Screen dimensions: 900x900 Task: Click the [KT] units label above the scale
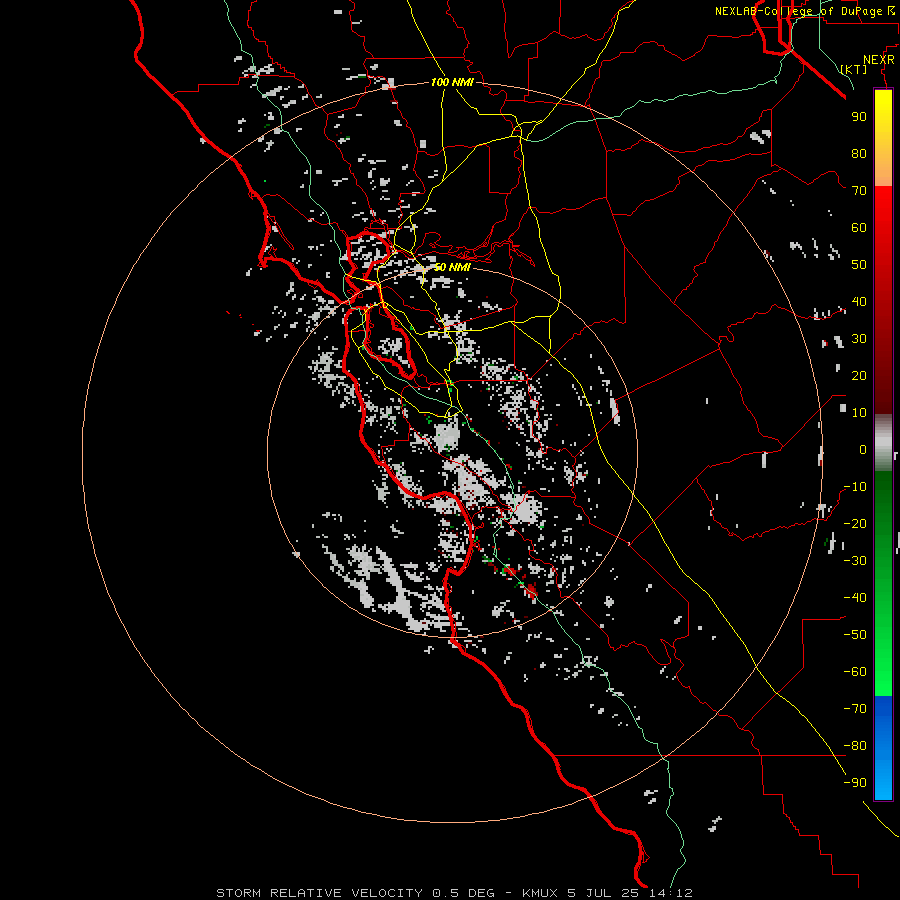pos(854,69)
